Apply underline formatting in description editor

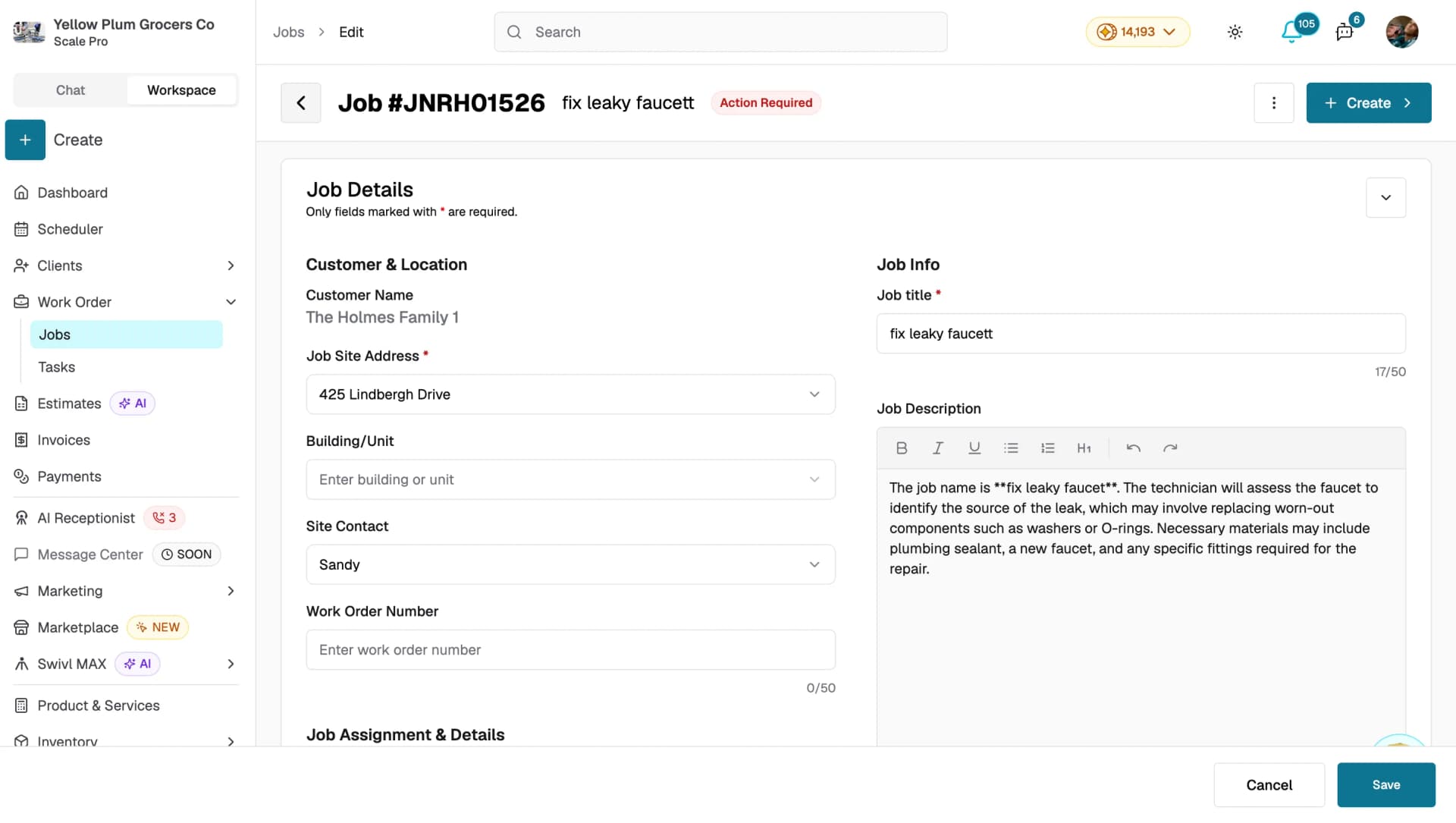974,448
